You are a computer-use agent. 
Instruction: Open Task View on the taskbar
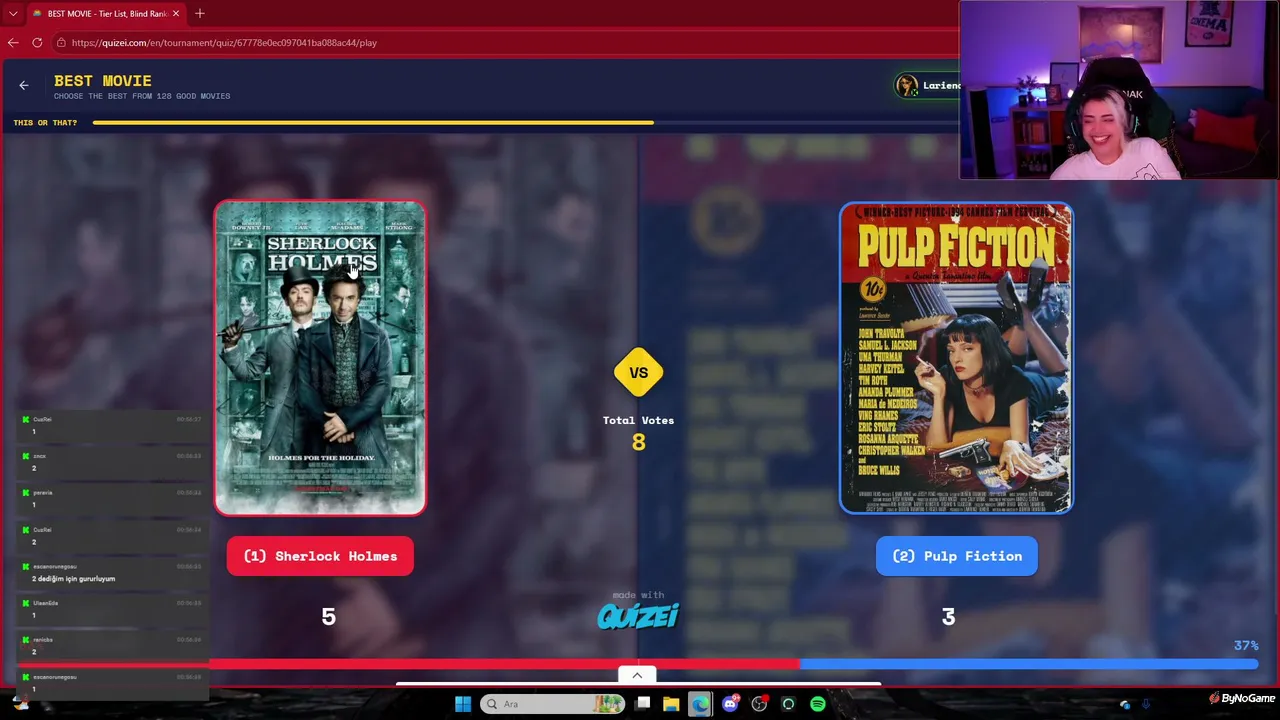643,704
